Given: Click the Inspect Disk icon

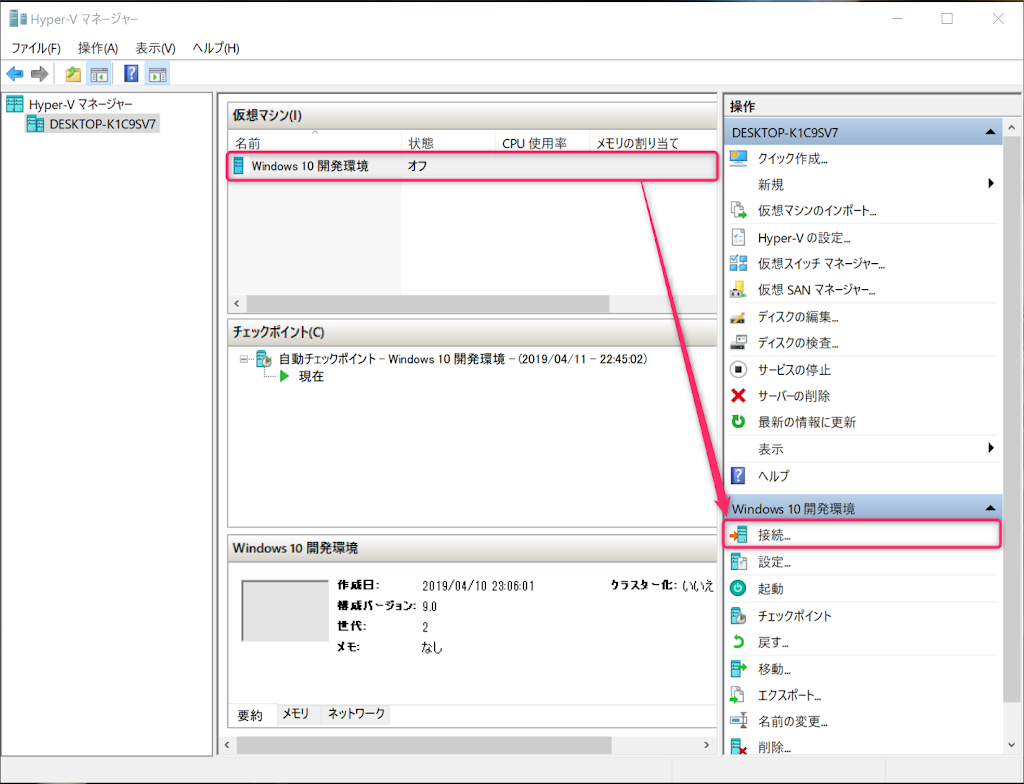Looking at the screenshot, I should click(x=739, y=343).
